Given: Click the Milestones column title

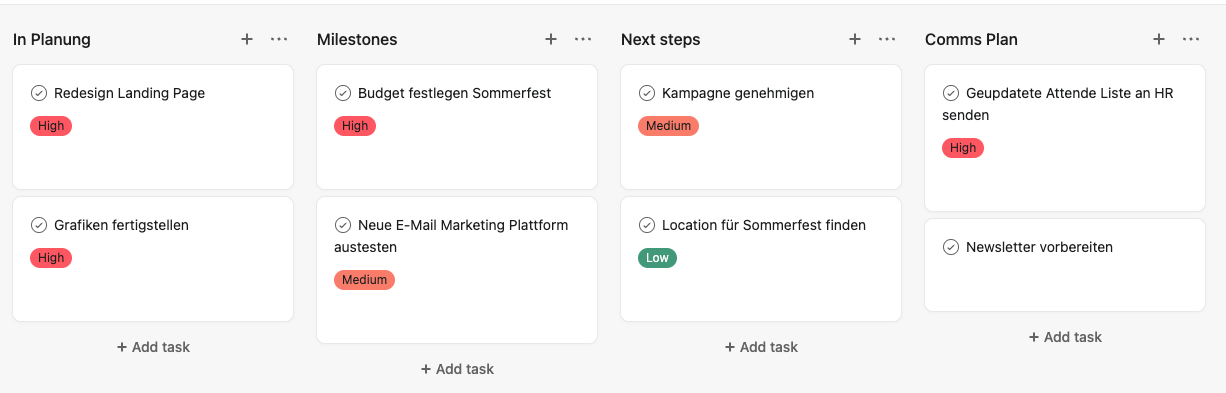Looking at the screenshot, I should pos(357,39).
